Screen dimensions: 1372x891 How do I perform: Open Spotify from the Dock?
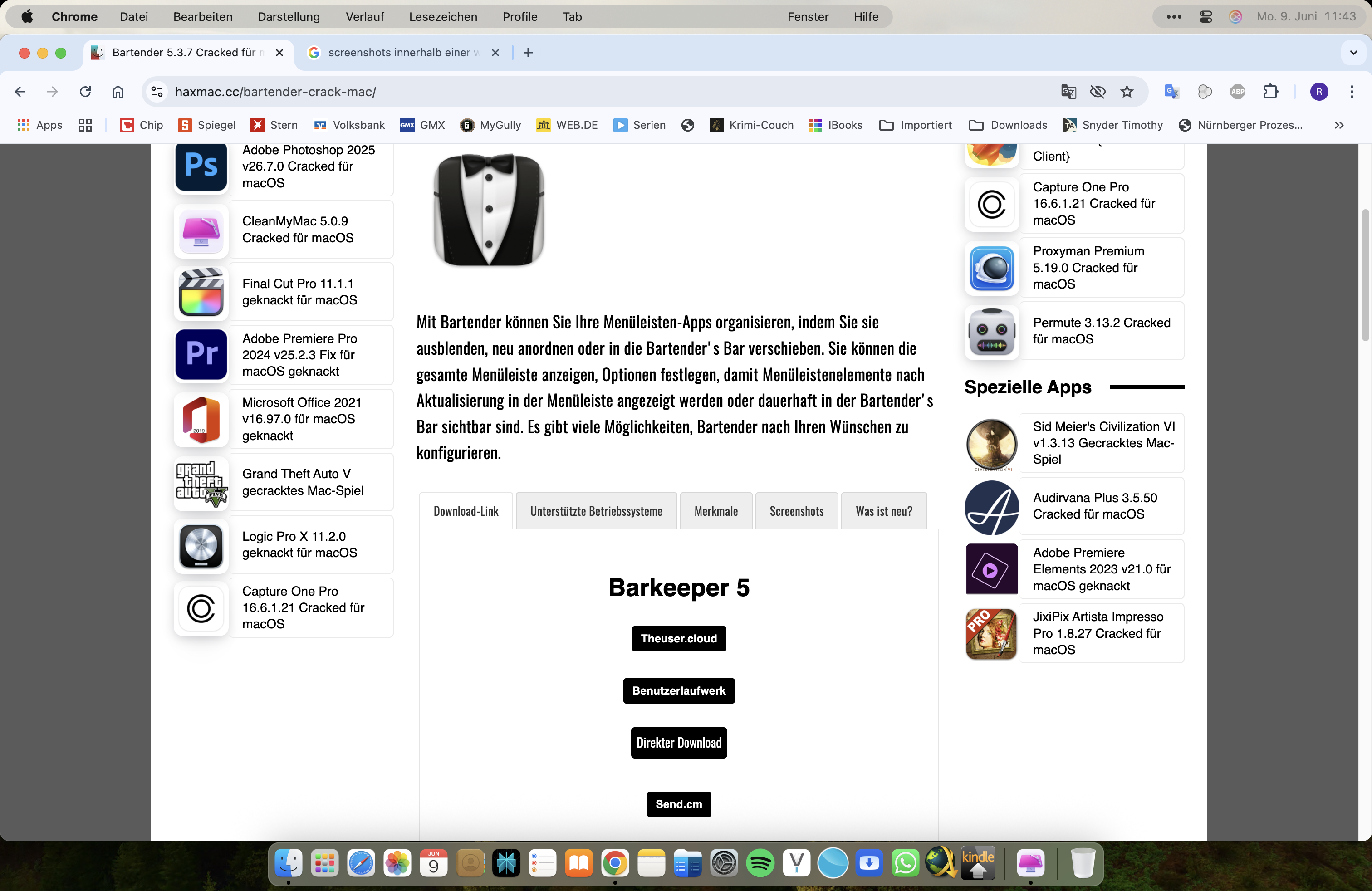(760, 863)
